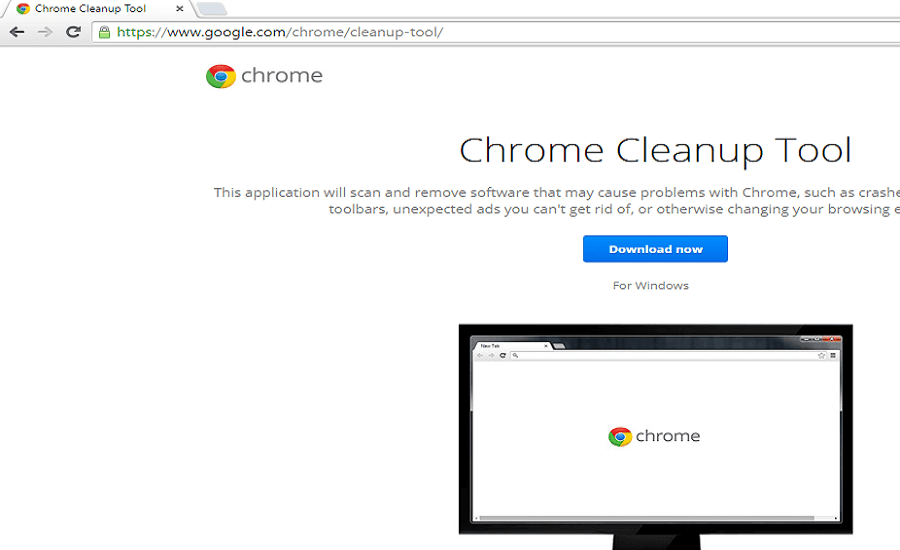Click the hamburger menu icon in the illustrated browser
Viewport: 900px width, 550px height.
point(833,355)
